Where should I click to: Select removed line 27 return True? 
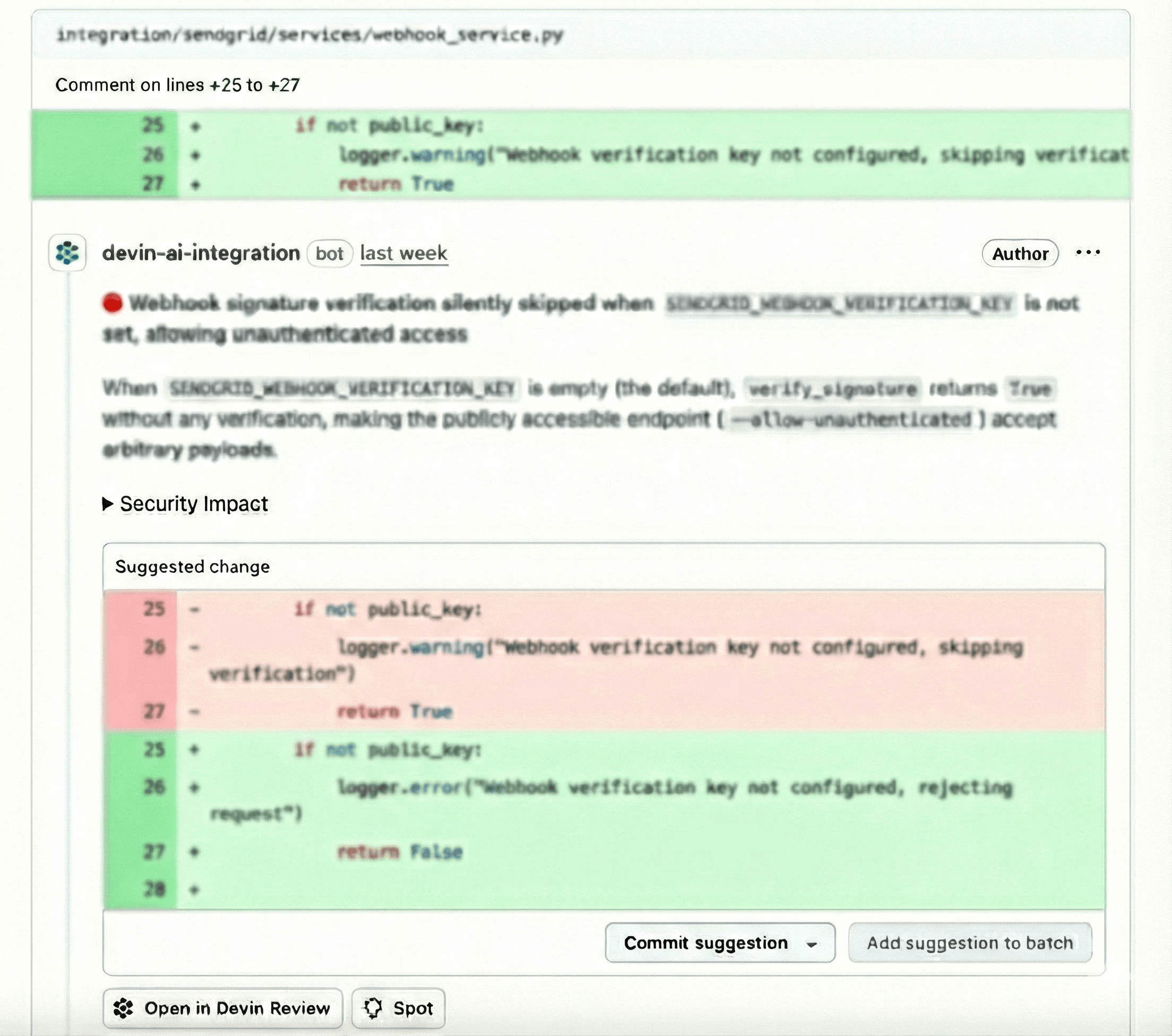pyautogui.click(x=394, y=712)
